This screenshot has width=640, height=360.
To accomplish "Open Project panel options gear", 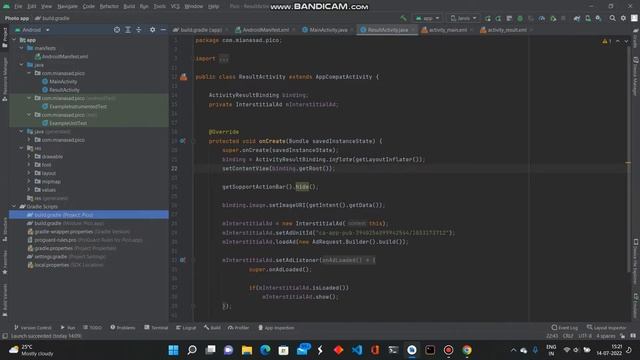I will (152, 30).
